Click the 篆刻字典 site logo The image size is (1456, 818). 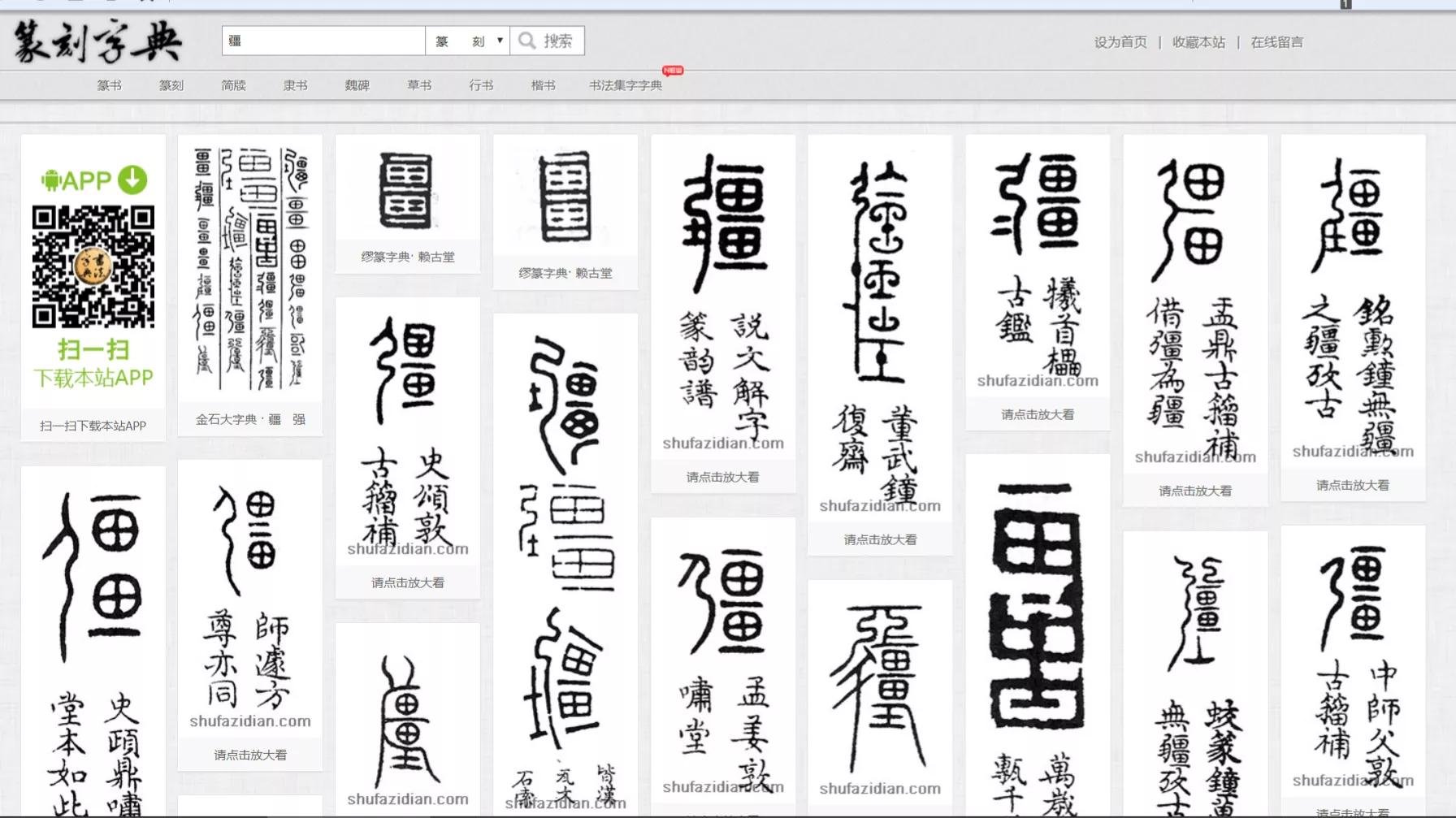point(97,41)
